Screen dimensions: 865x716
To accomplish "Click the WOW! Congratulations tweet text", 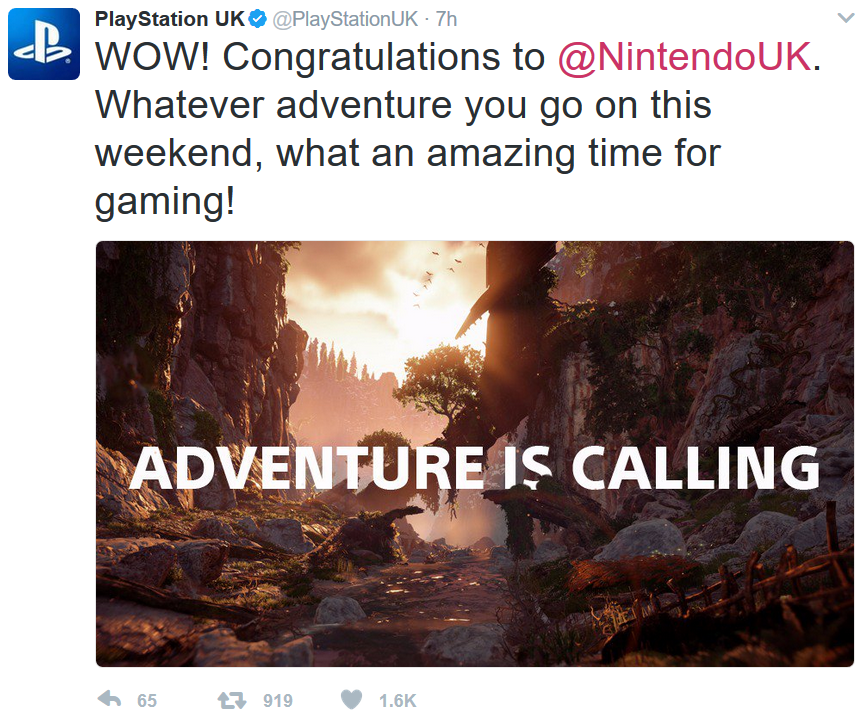I will click(x=458, y=129).
